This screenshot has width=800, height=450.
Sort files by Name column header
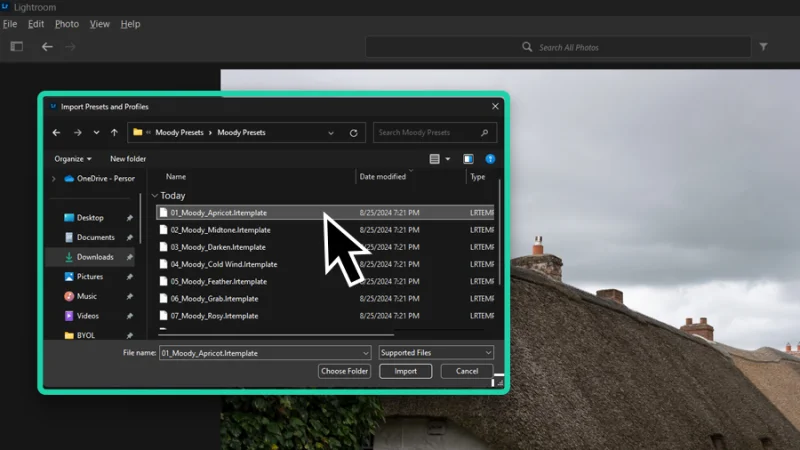[176, 177]
